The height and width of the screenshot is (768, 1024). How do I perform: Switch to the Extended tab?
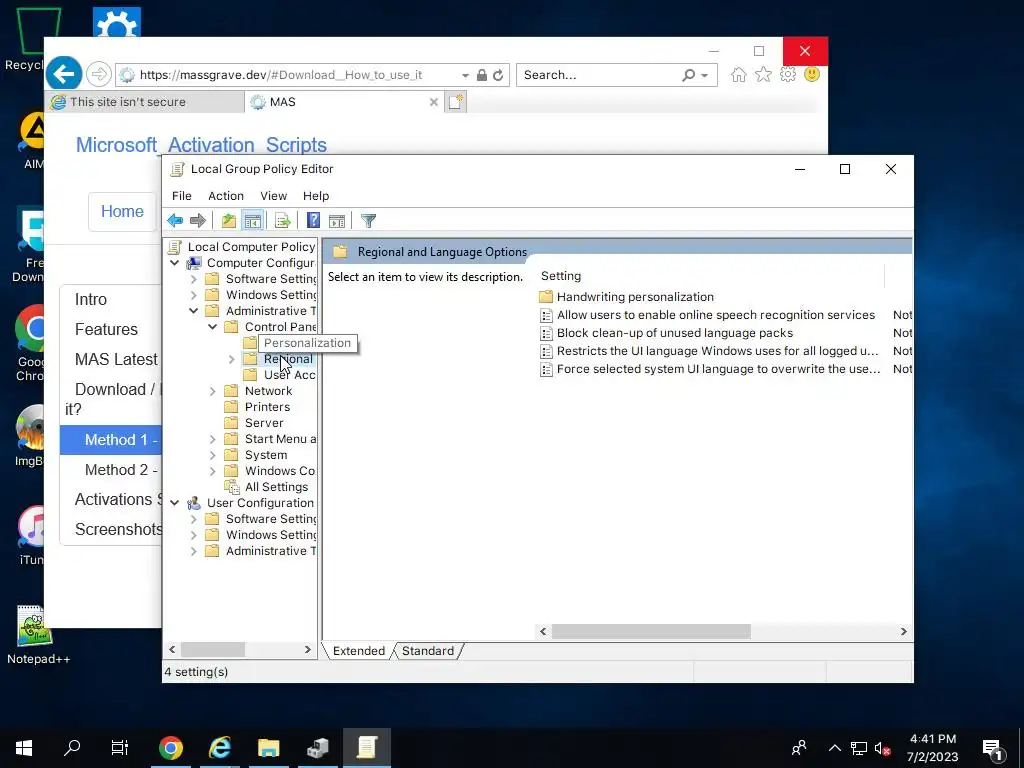point(359,650)
